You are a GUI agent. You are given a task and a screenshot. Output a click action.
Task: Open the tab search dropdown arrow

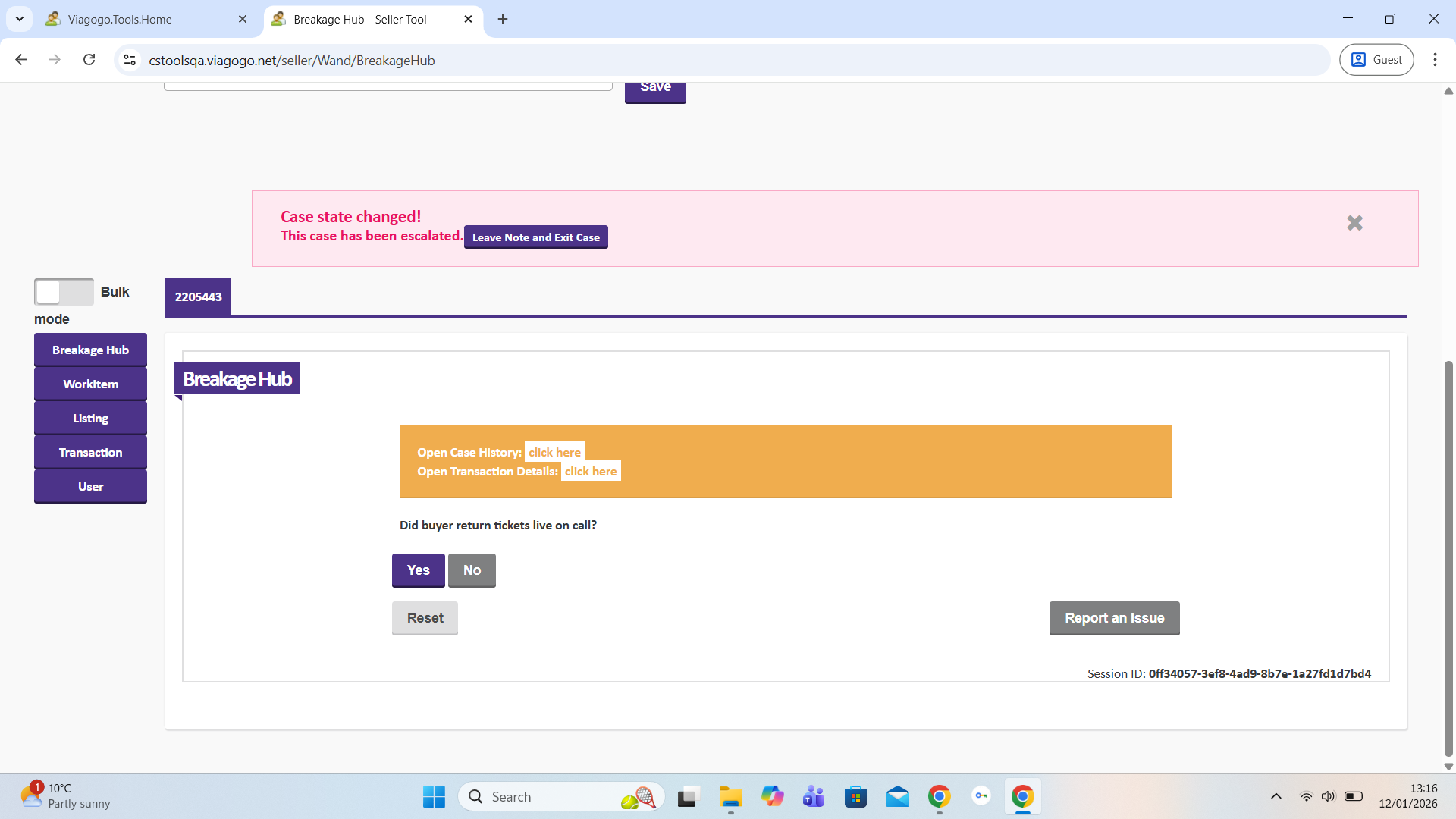pyautogui.click(x=20, y=19)
